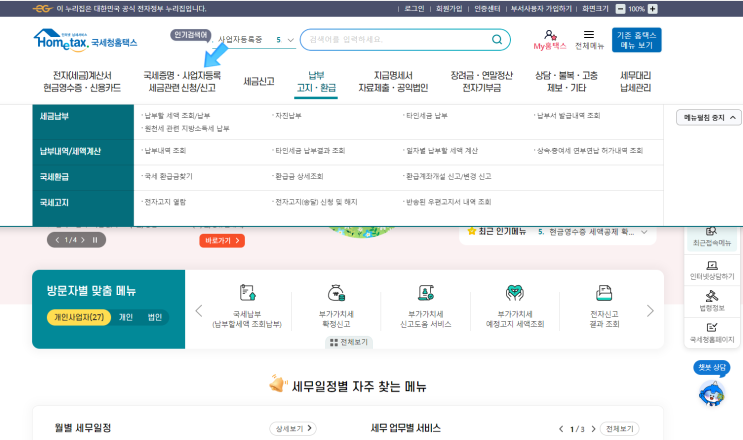
Task: Open 세무대리 납세관리 menu
Action: tap(635, 81)
